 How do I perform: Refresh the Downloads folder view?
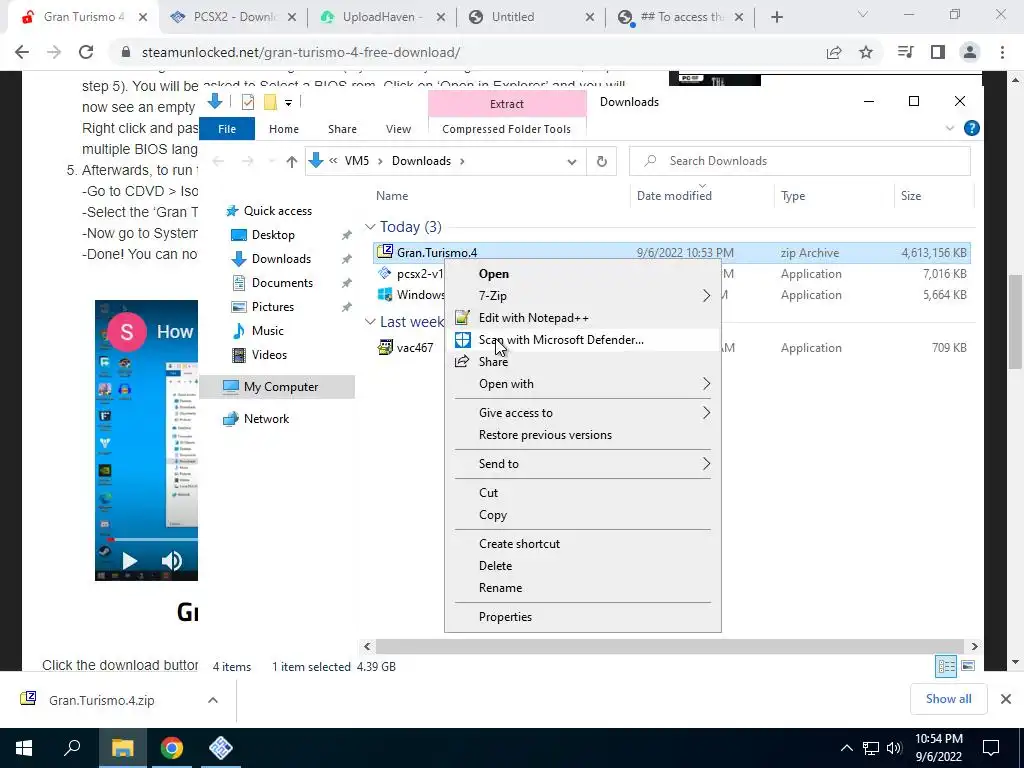[601, 161]
